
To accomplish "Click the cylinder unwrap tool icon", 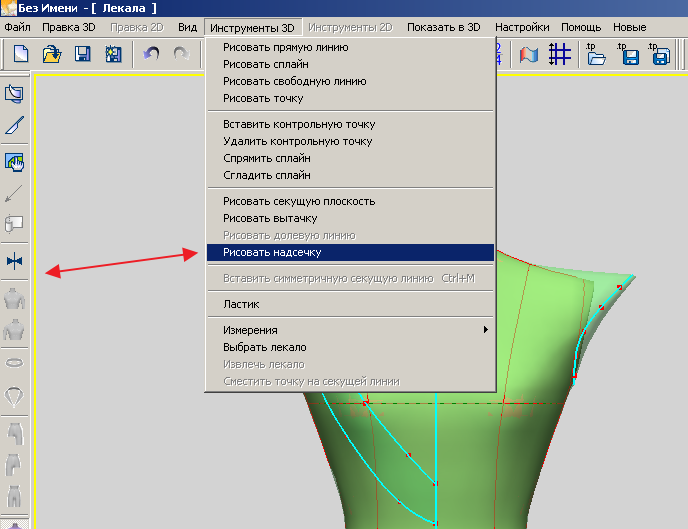I will click(14, 224).
